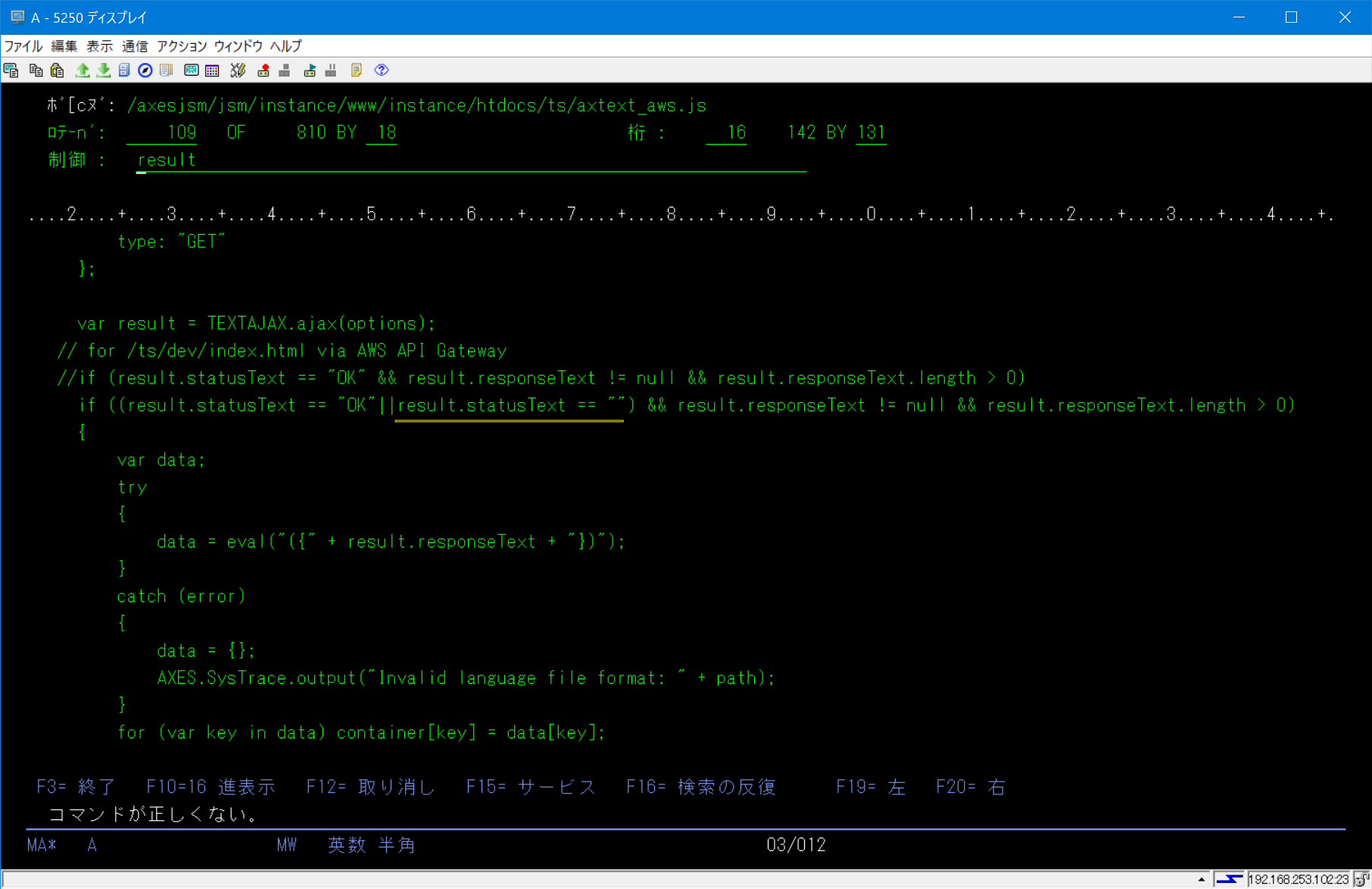Click the F3= 終了 function key label
This screenshot has width=1372, height=889.
coord(76,787)
